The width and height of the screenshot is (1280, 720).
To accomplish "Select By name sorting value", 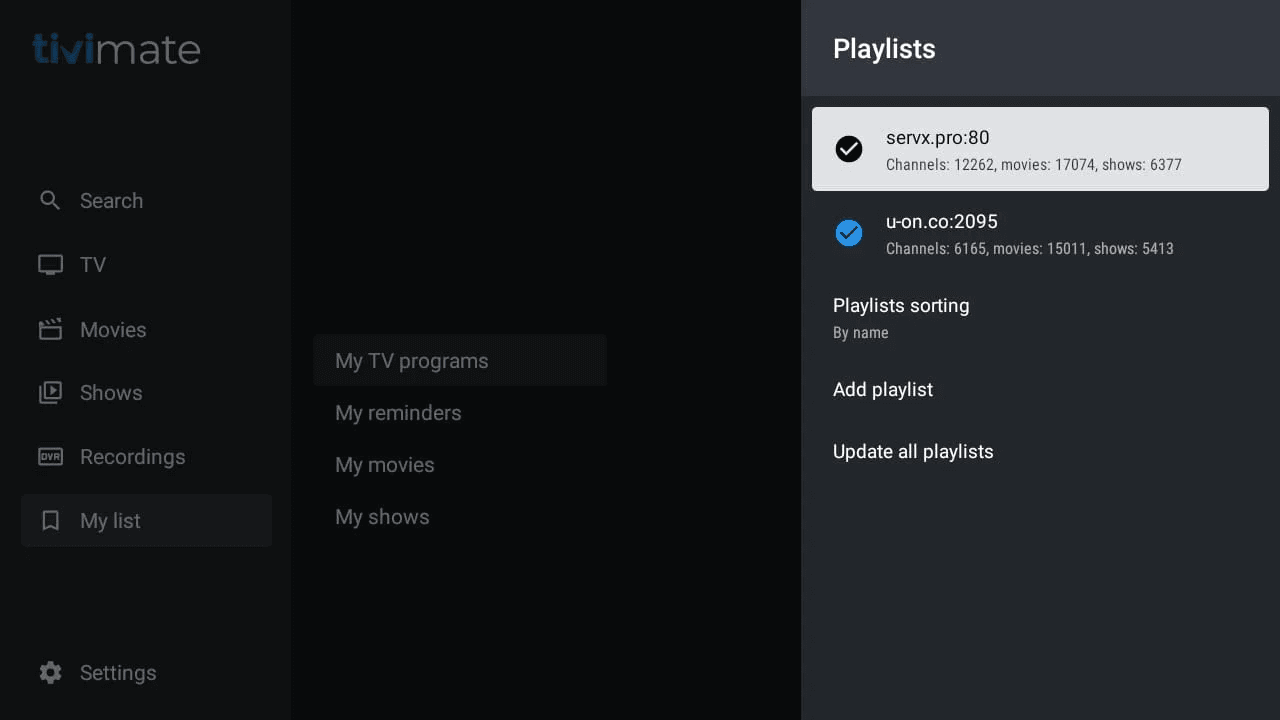I will (x=861, y=333).
